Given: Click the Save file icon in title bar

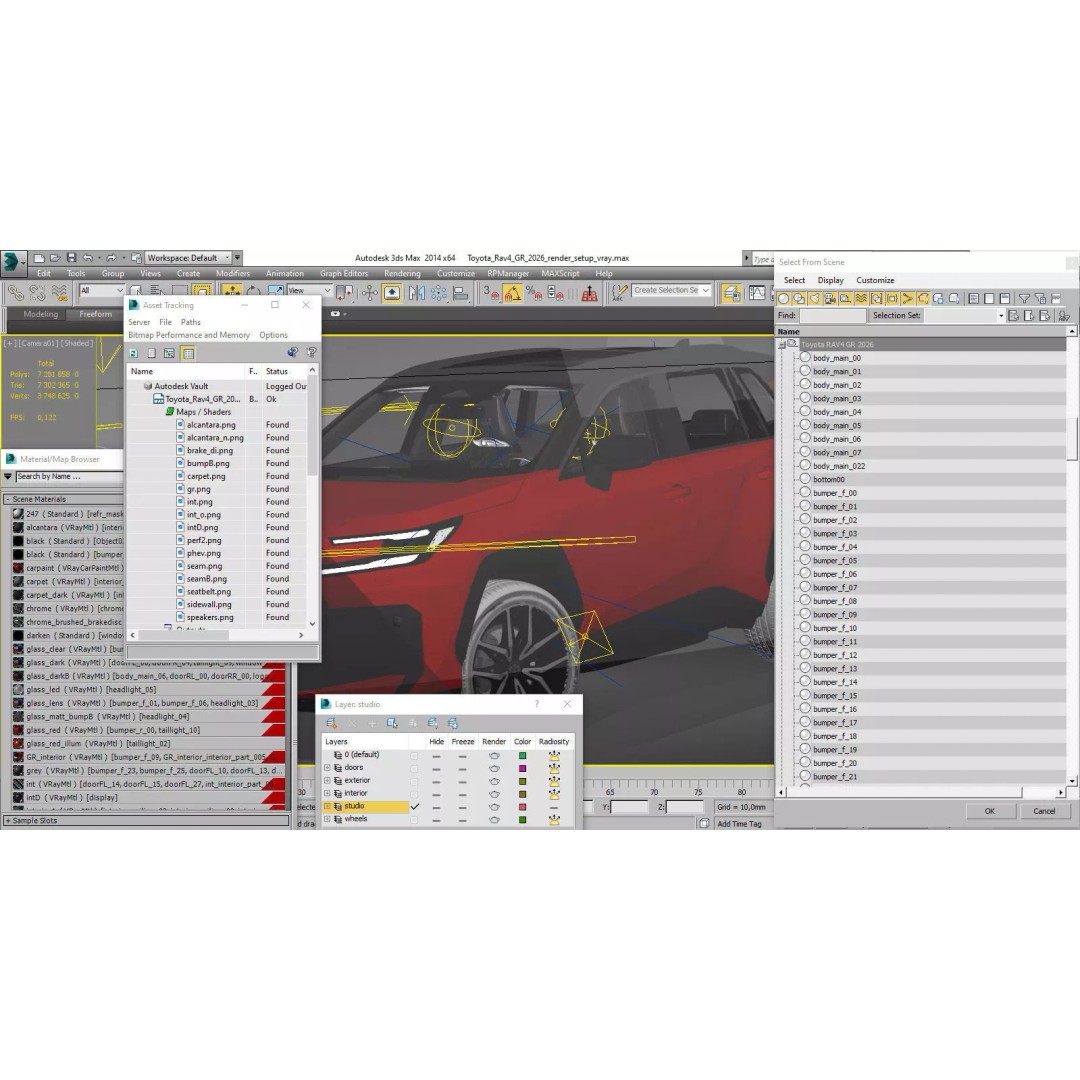Looking at the screenshot, I should [x=72, y=258].
